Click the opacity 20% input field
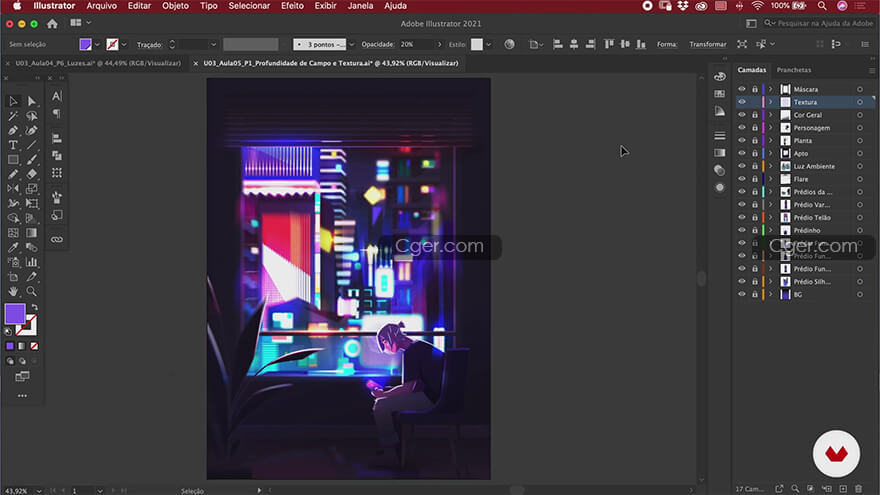Viewport: 880px width, 495px height. [416, 44]
